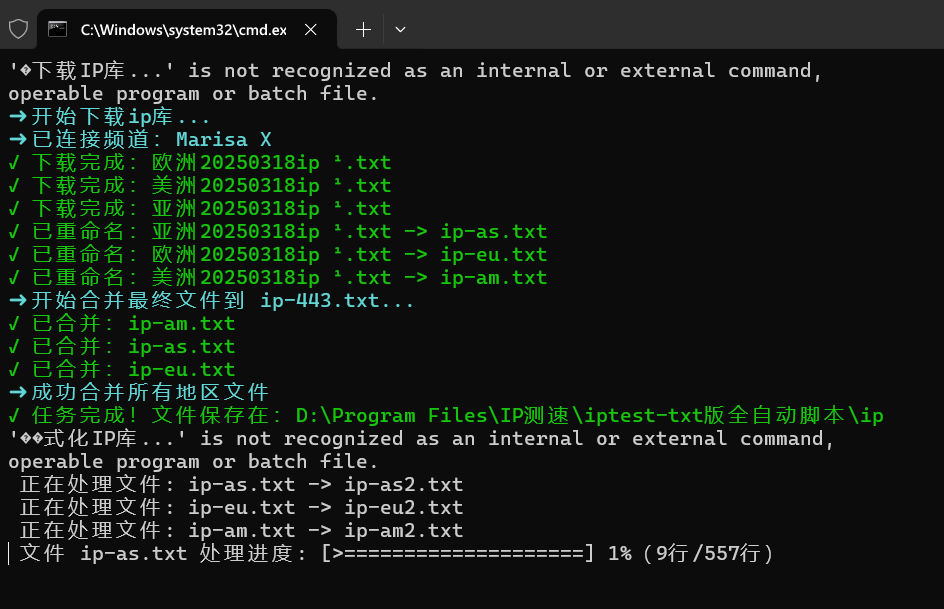944x609 pixels.
Task: Click the checkmark before 已合并: ip-eu.txt
Action: pyautogui.click(x=14, y=369)
